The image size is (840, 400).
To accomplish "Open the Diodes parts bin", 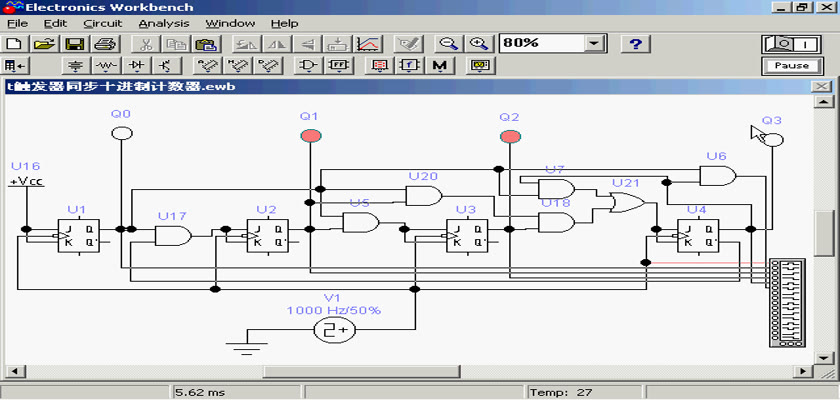I will (x=137, y=66).
